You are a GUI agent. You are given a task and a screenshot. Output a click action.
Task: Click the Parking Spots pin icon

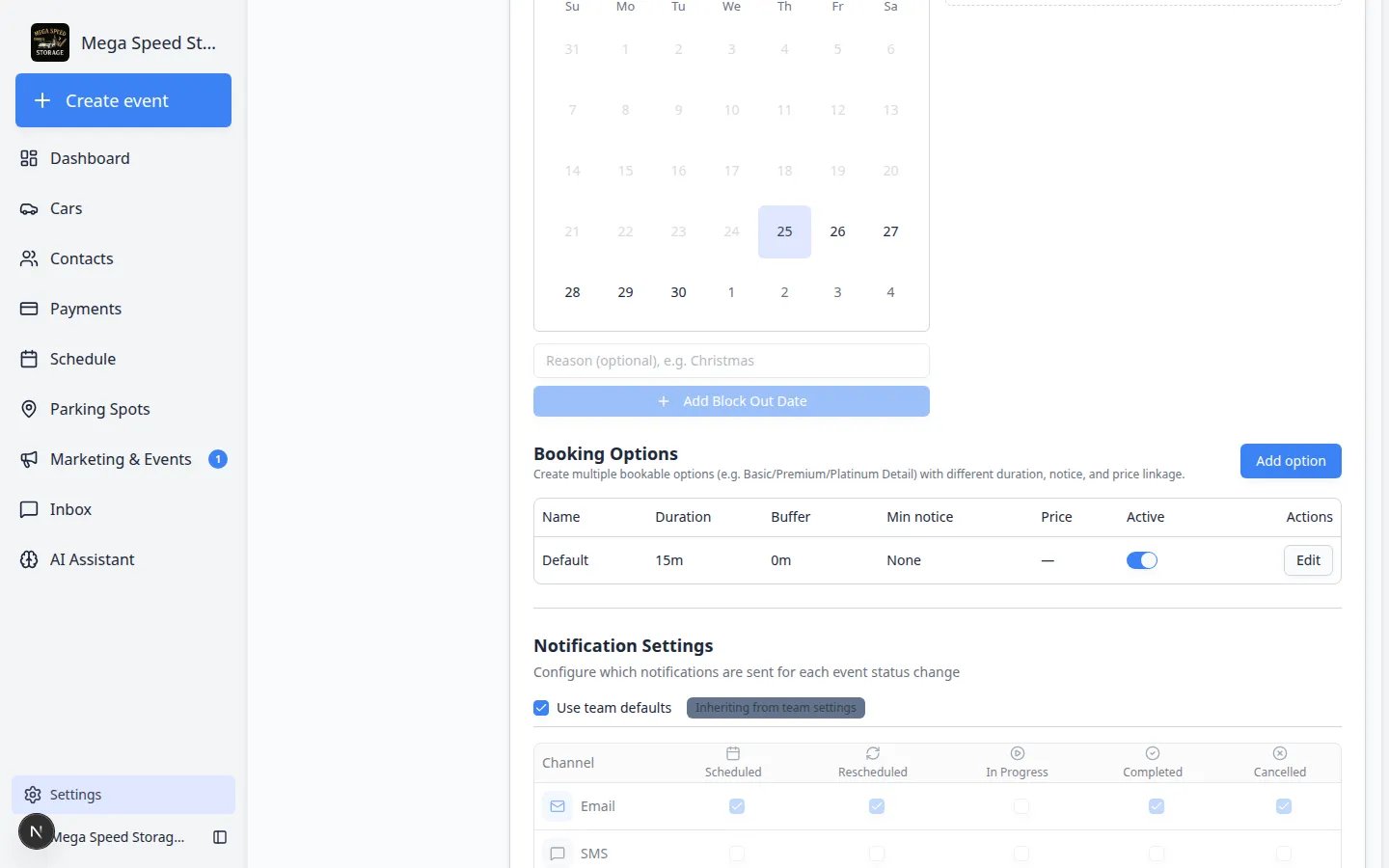click(x=29, y=409)
